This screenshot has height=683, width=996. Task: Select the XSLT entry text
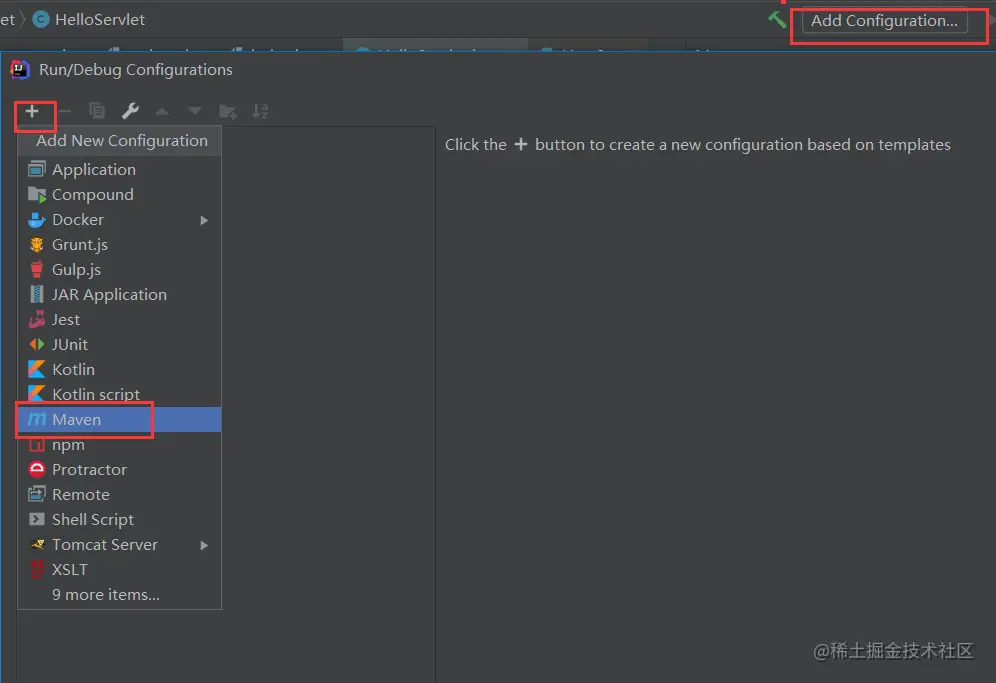coord(70,569)
